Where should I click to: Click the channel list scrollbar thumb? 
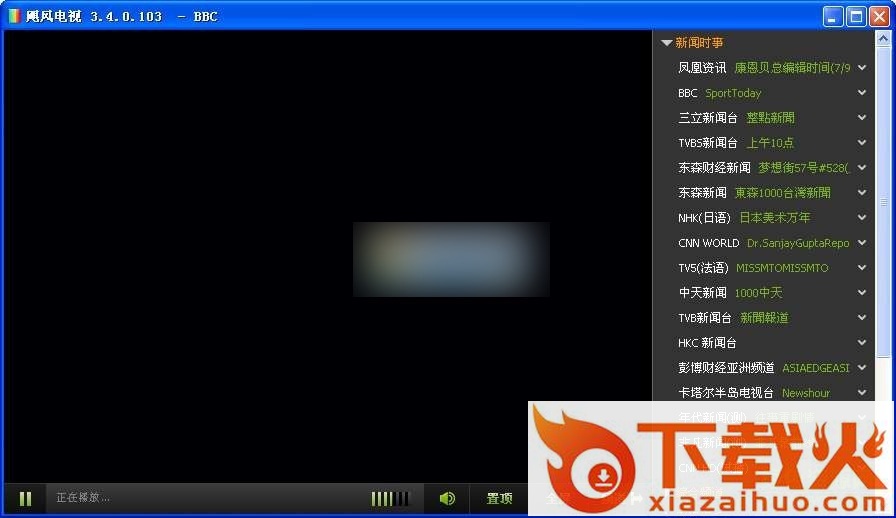[x=883, y=202]
